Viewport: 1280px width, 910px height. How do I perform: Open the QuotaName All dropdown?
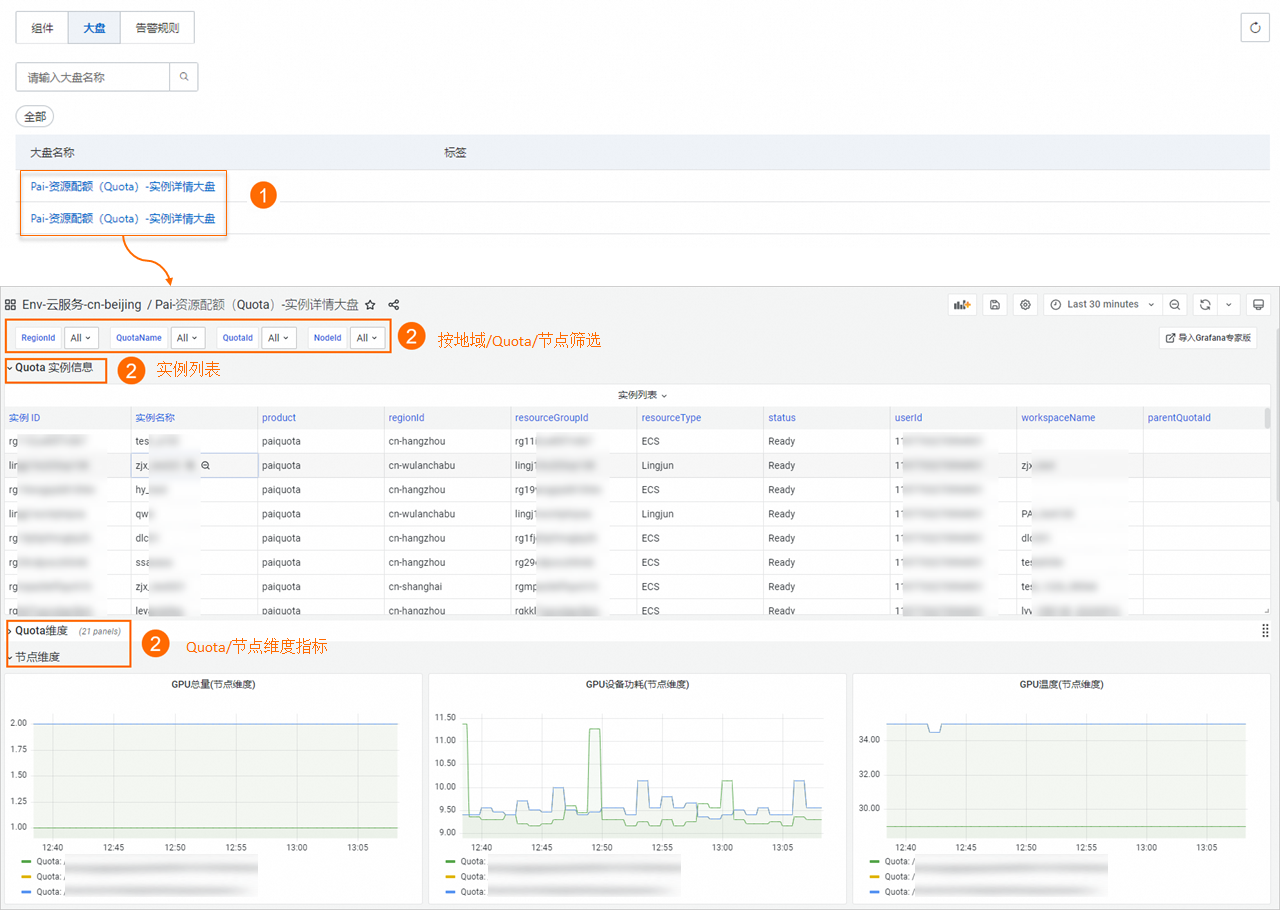(x=188, y=338)
